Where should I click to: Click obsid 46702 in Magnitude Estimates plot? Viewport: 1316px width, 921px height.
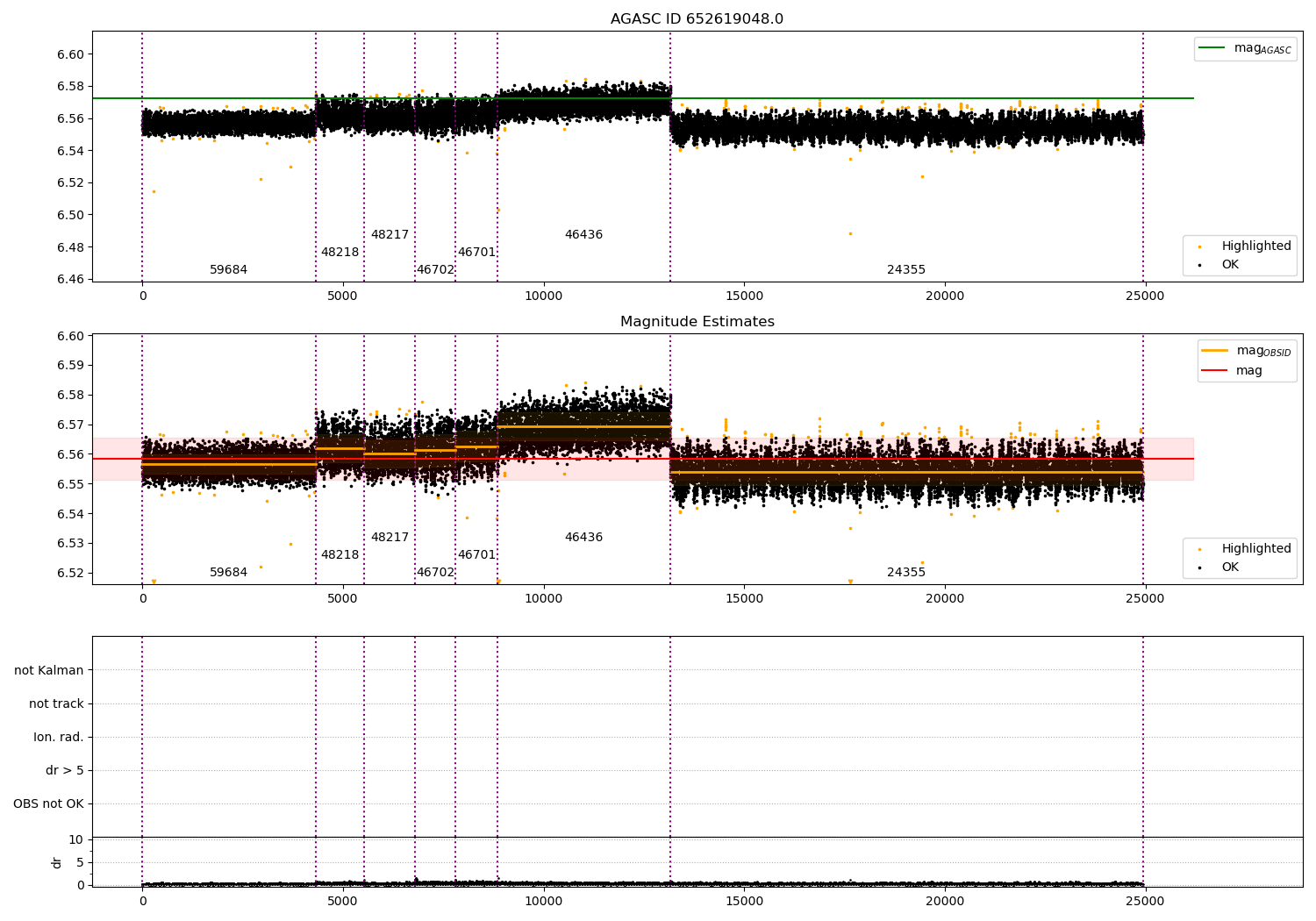coord(435,573)
